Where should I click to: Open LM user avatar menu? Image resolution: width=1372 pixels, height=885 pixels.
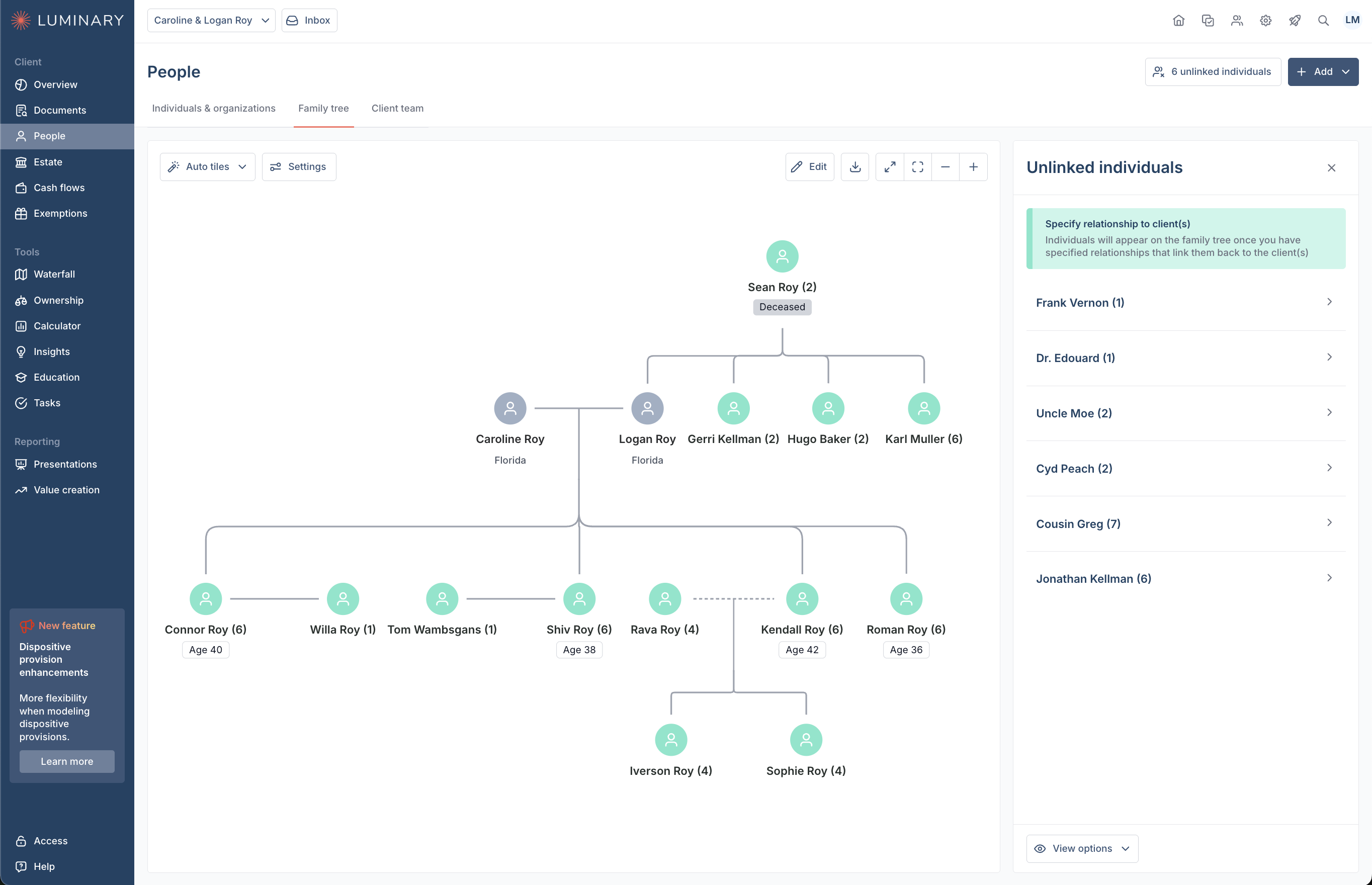coord(1352,20)
